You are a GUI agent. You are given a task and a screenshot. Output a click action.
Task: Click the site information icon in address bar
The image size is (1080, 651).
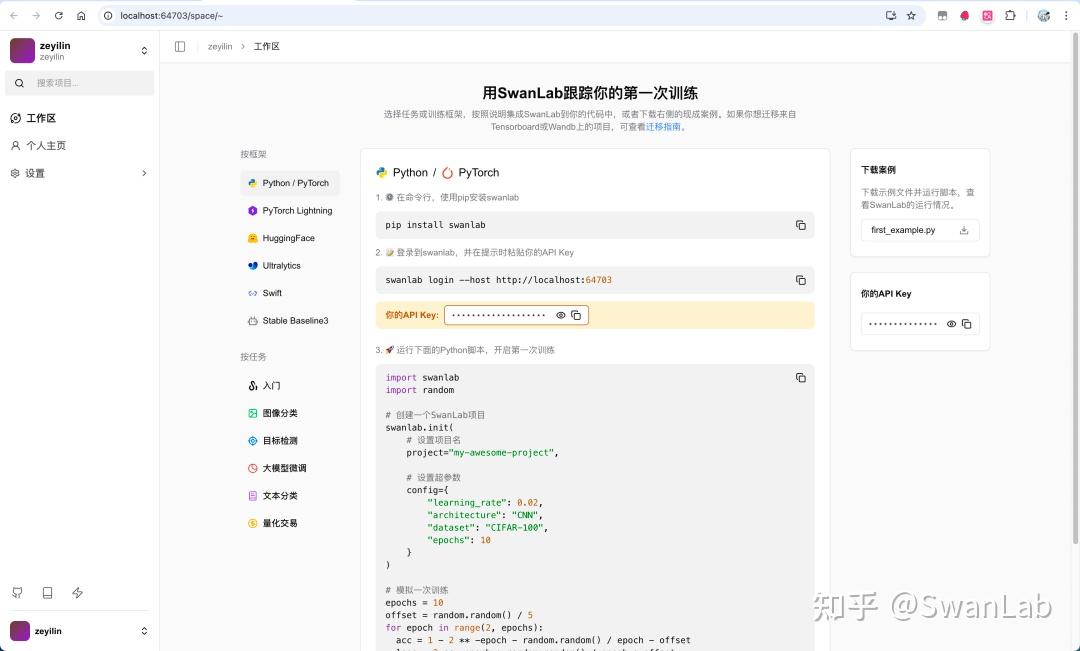click(107, 15)
